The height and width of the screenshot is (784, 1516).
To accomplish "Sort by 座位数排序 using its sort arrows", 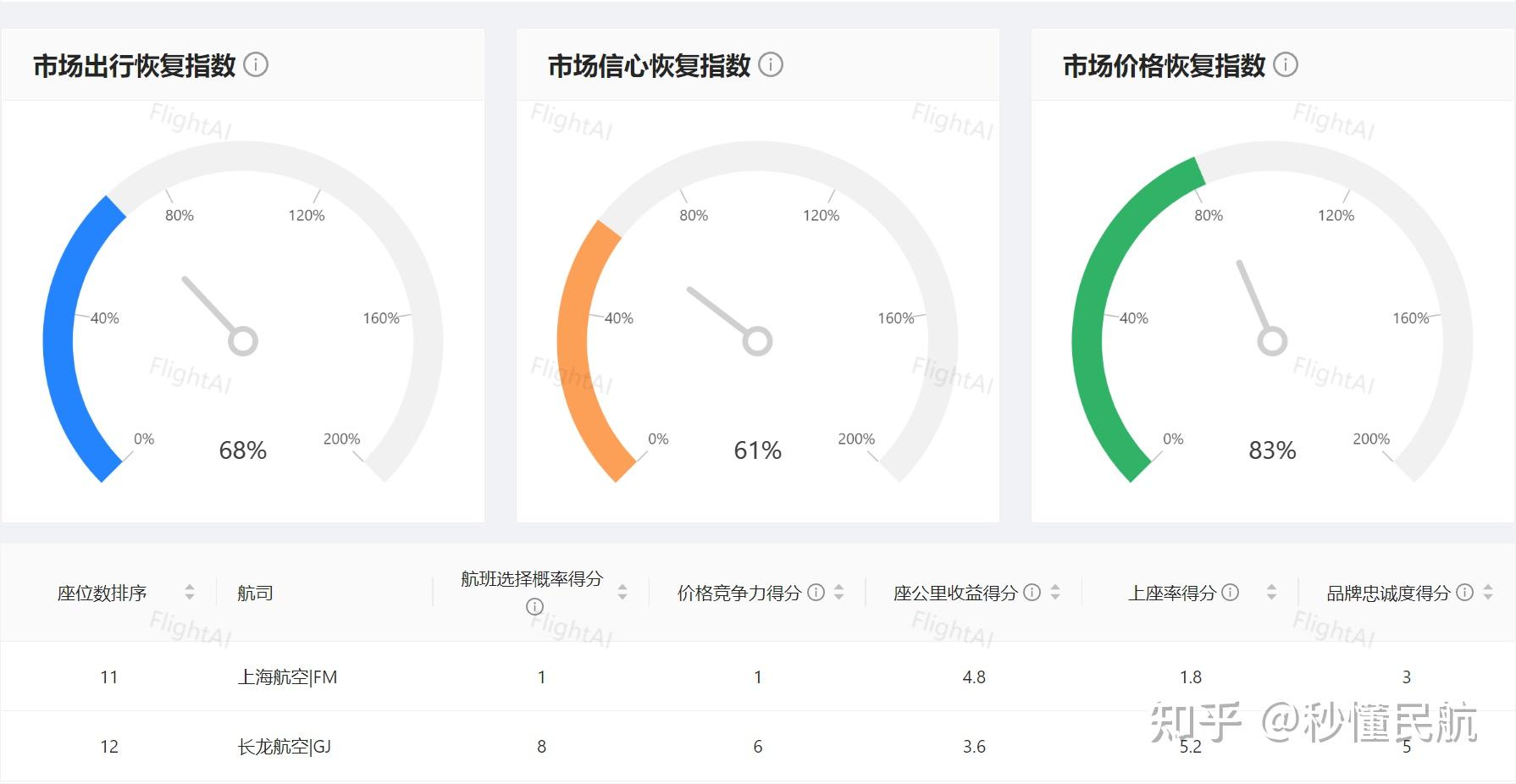I will [190, 593].
